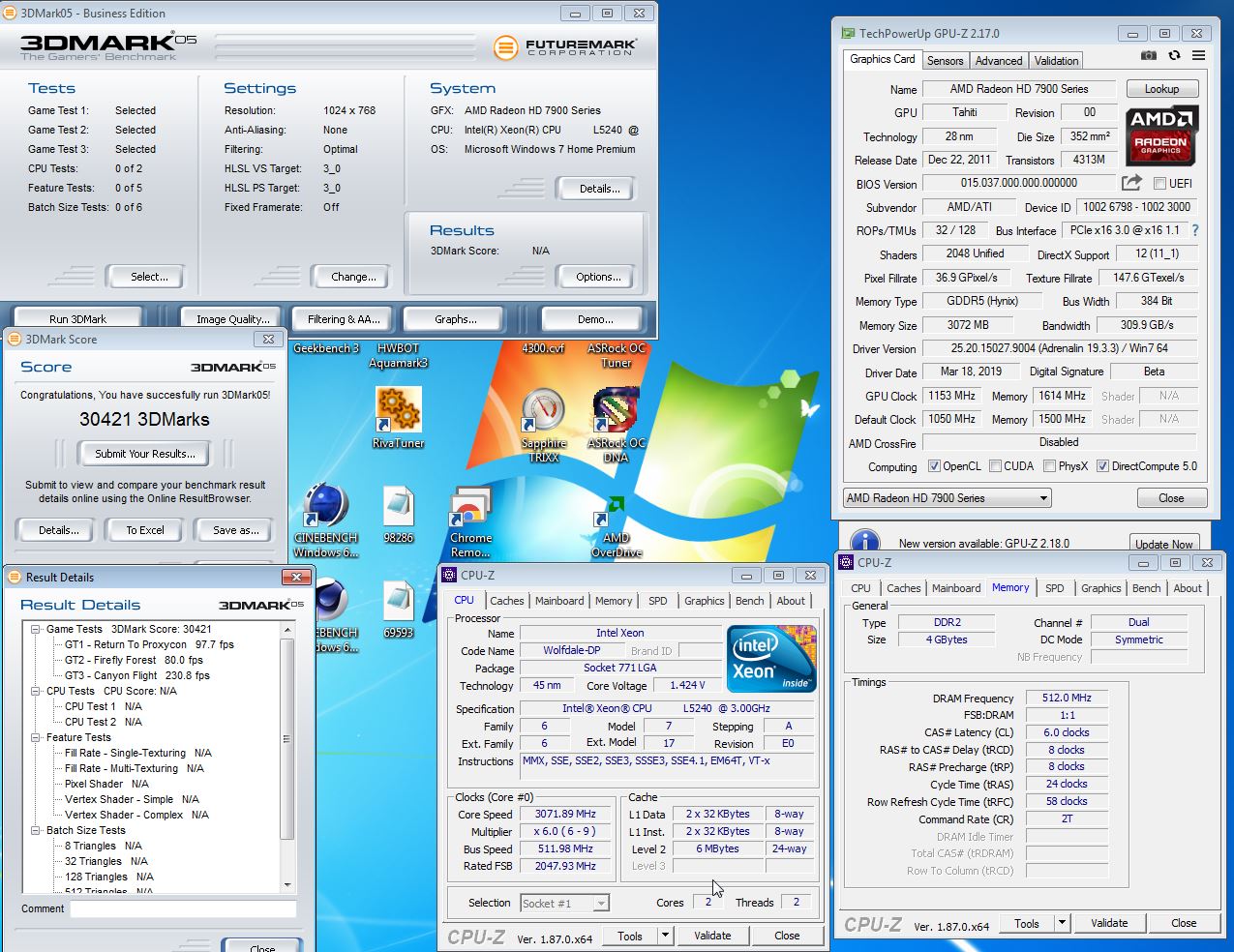Viewport: 1234px width, 952px height.
Task: Toggle the OpenCL checkbox
Action: [x=934, y=466]
